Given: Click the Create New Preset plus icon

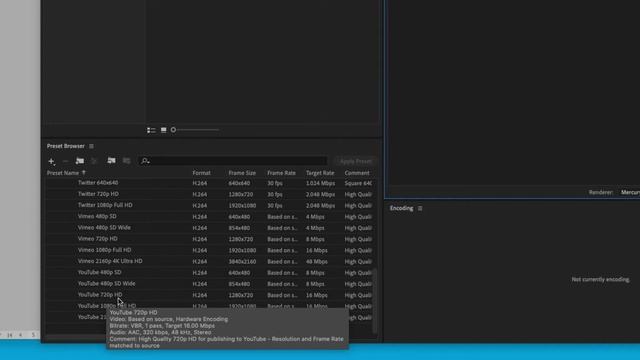Looking at the screenshot, I should pos(52,161).
